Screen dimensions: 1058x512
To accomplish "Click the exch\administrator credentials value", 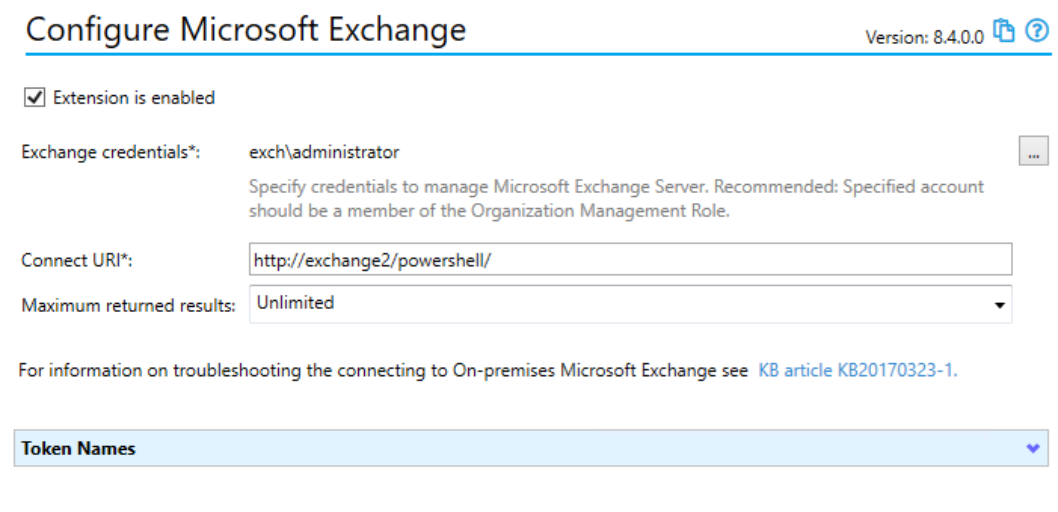I will 324,152.
